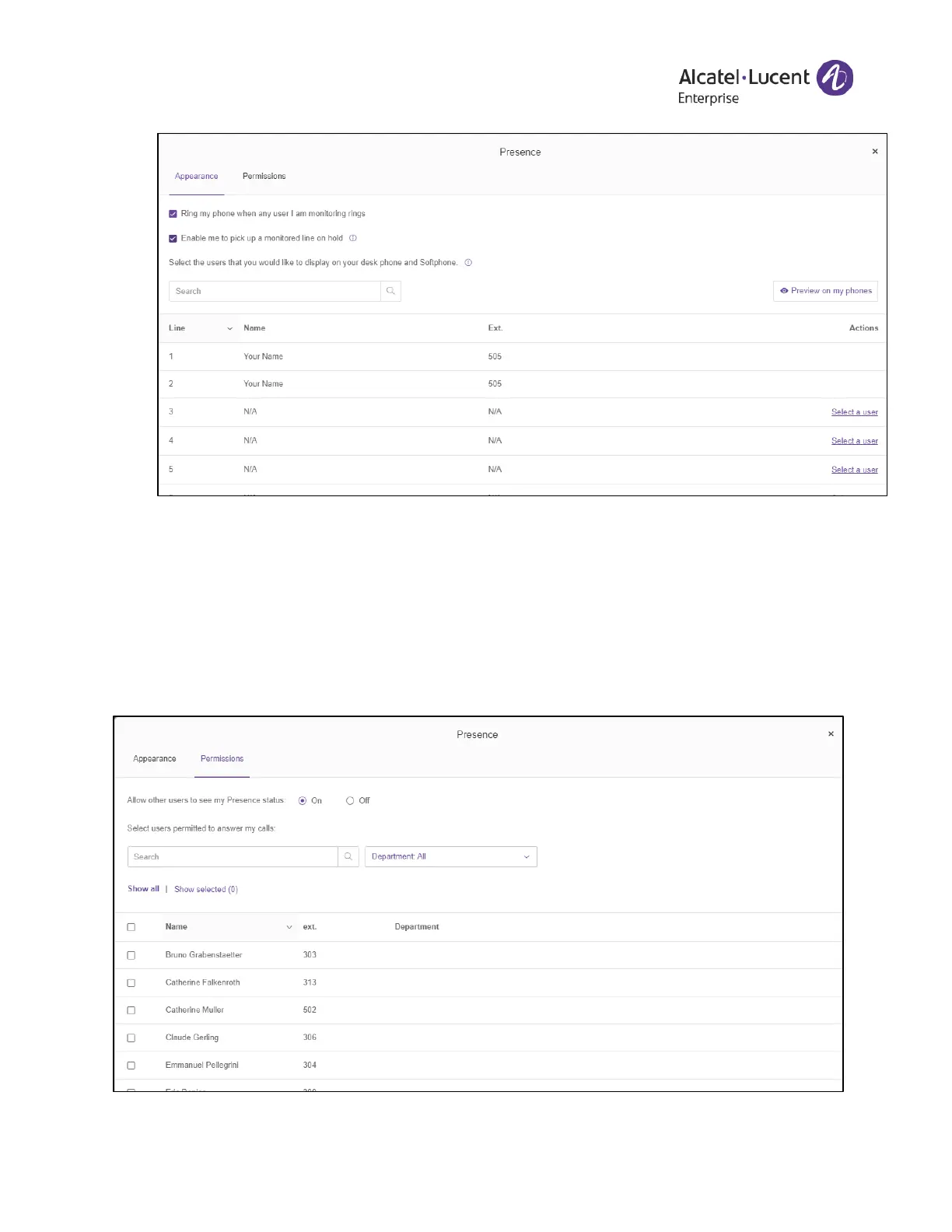Uncheck Enable me to pick up monitored line
The height and width of the screenshot is (1232, 952).
click(173, 239)
